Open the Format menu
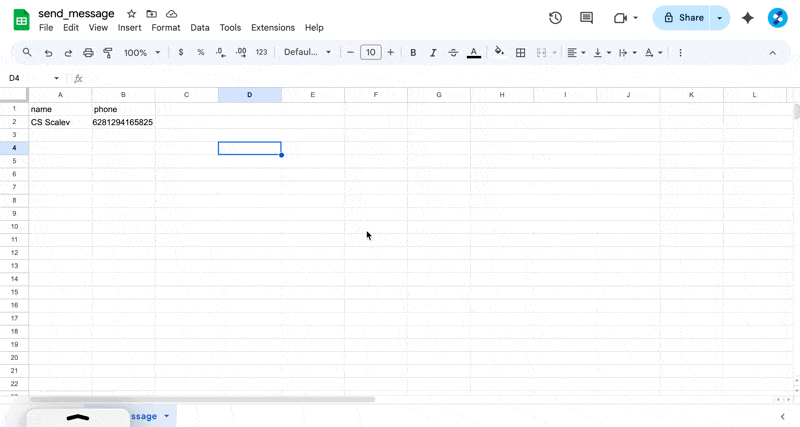 (166, 28)
